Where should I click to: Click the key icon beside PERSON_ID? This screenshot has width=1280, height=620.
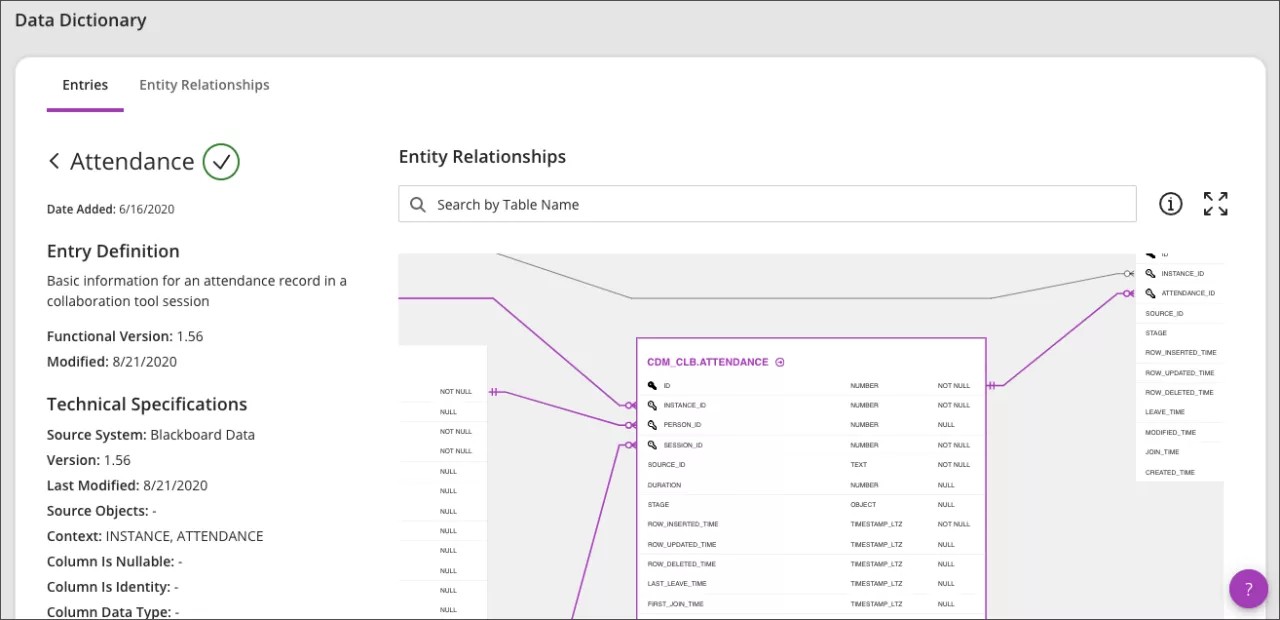(x=652, y=425)
